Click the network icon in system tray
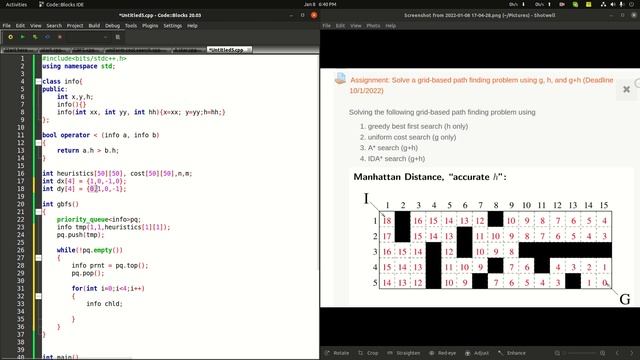 tap(603, 4)
